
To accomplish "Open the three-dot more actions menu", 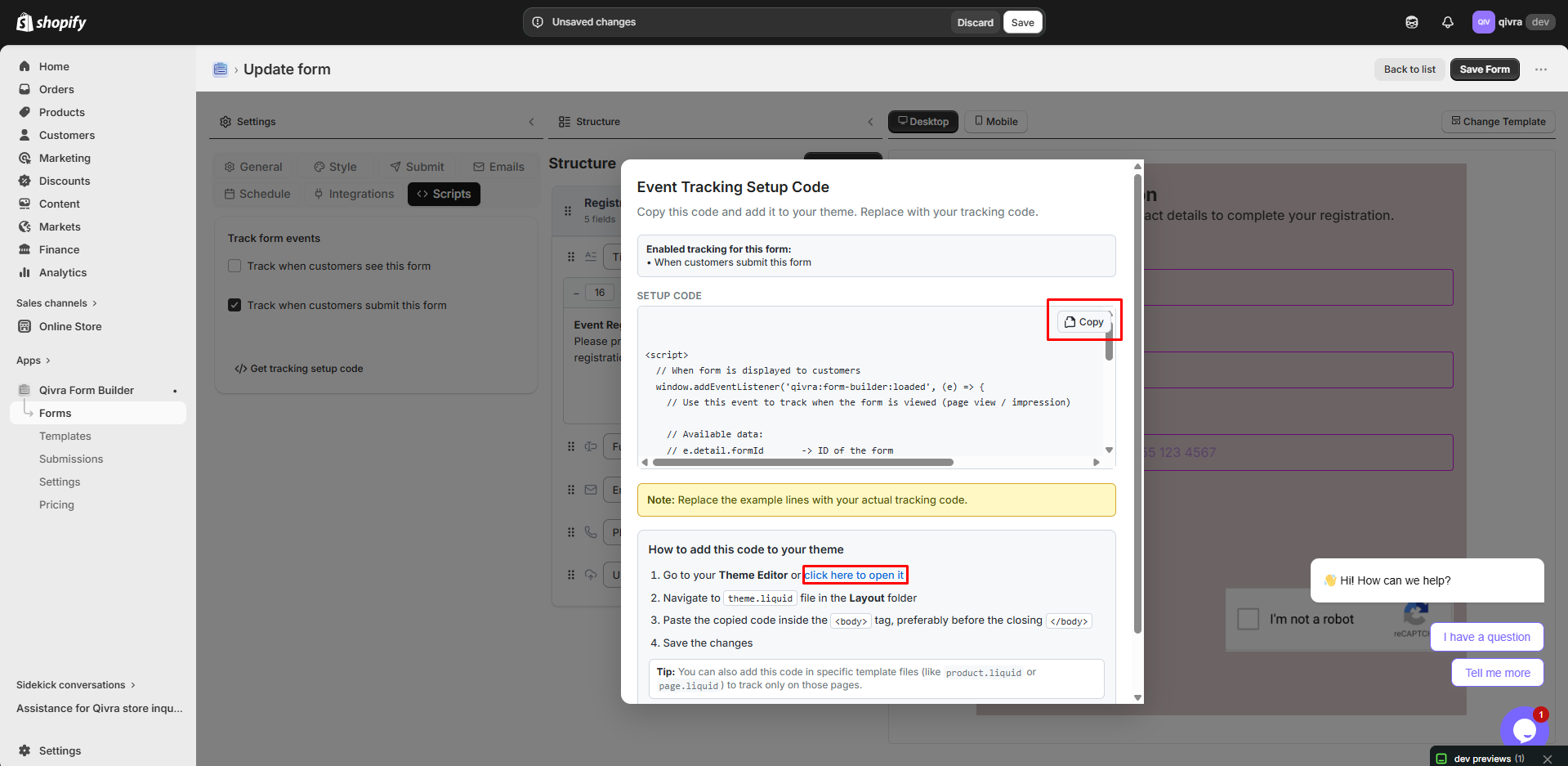I will tap(1541, 69).
